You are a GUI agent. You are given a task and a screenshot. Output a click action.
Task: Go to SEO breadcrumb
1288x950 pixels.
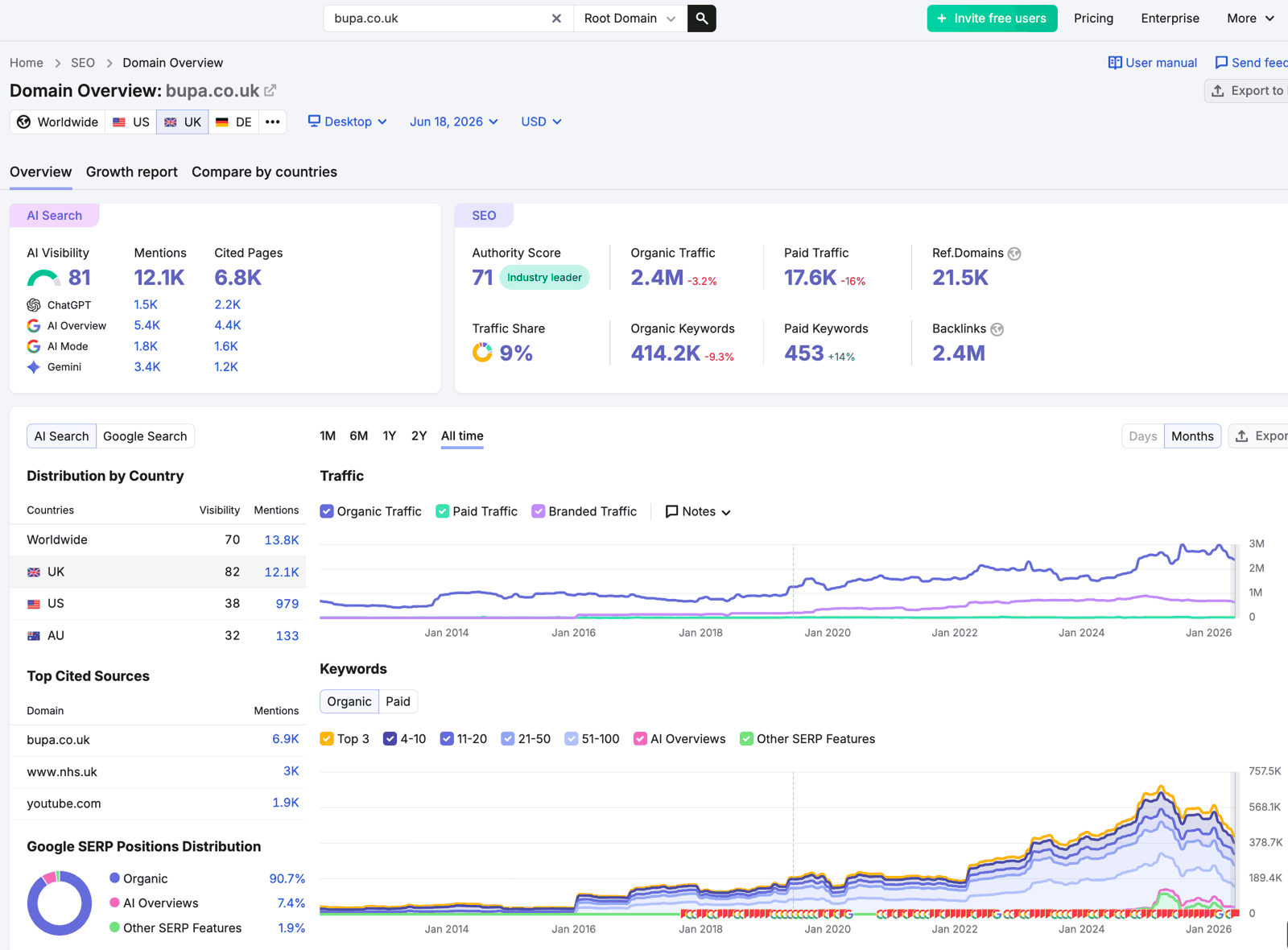[x=83, y=63]
